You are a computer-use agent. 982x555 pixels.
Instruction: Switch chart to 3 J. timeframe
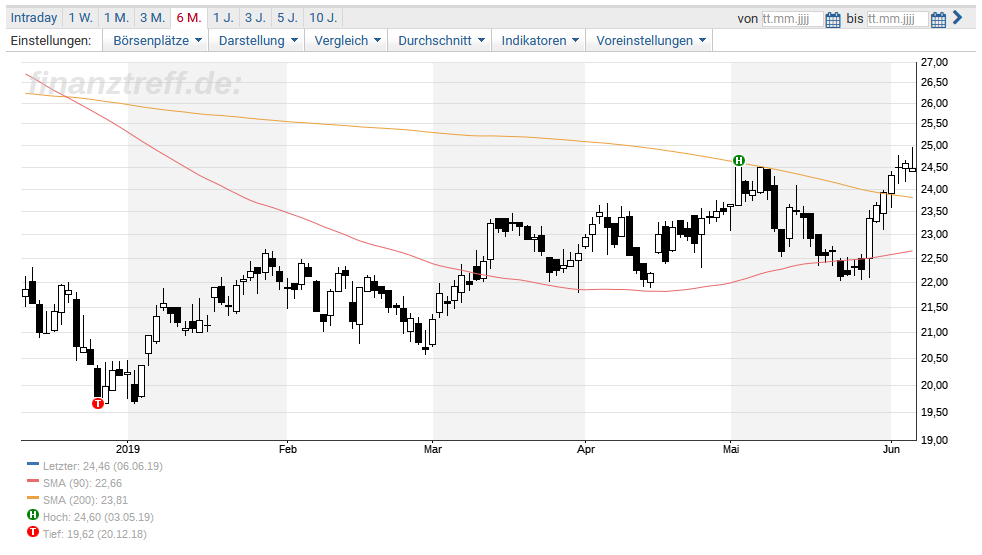[x=256, y=18]
